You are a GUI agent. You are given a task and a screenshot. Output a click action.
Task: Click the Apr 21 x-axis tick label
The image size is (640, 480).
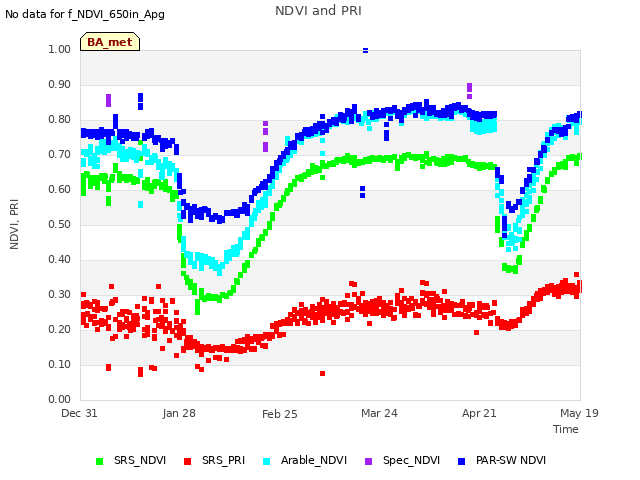[479, 413]
